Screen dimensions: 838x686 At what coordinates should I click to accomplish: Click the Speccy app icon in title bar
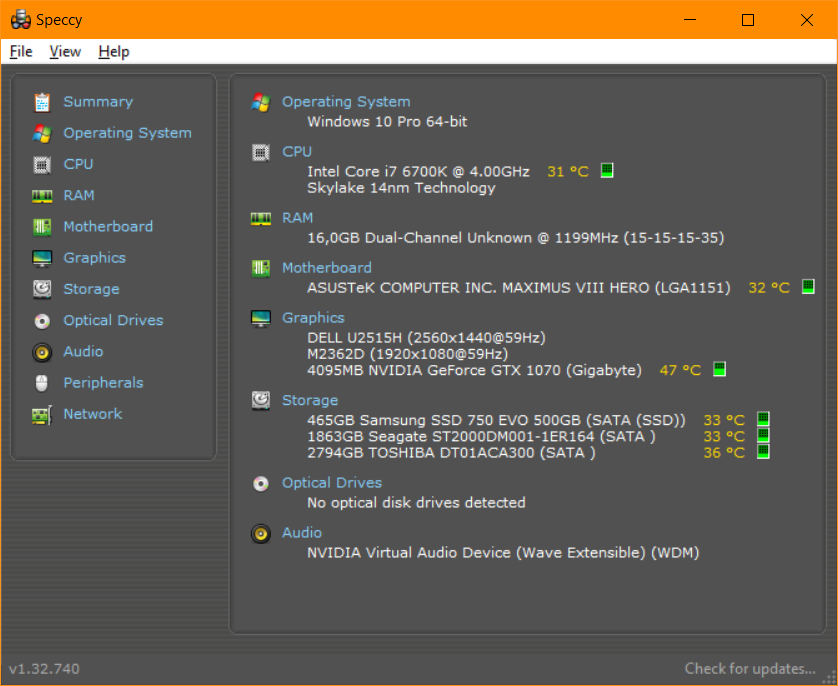point(21,20)
